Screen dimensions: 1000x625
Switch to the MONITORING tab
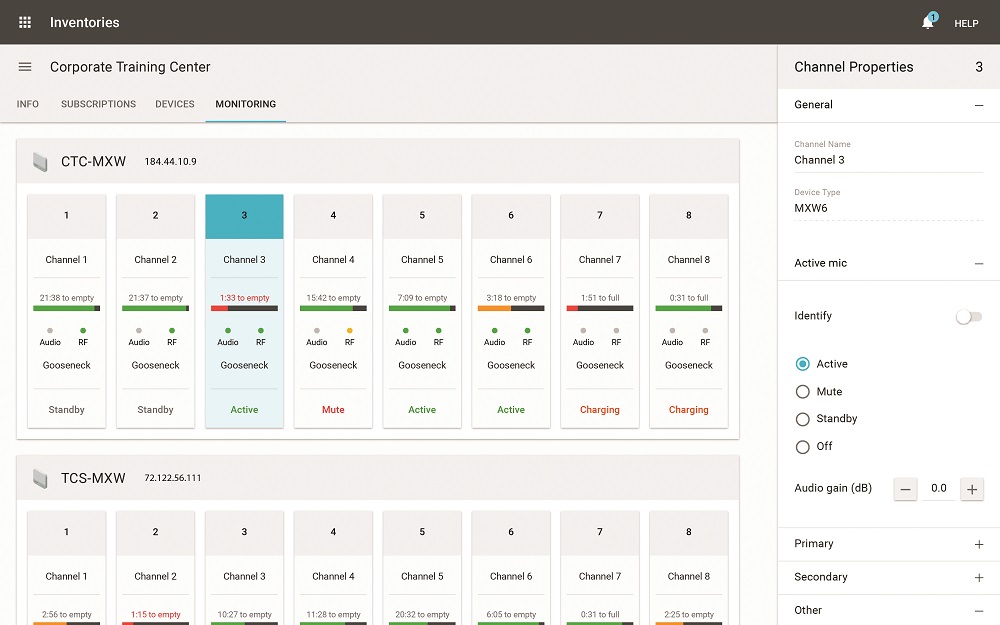(246, 104)
